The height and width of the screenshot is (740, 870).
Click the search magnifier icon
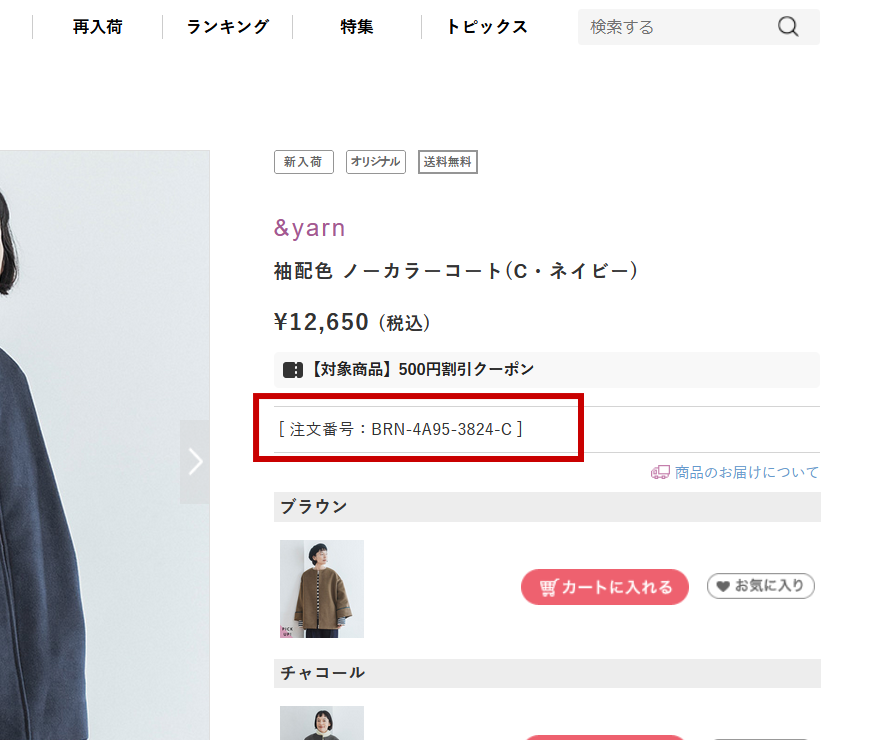coord(788,26)
